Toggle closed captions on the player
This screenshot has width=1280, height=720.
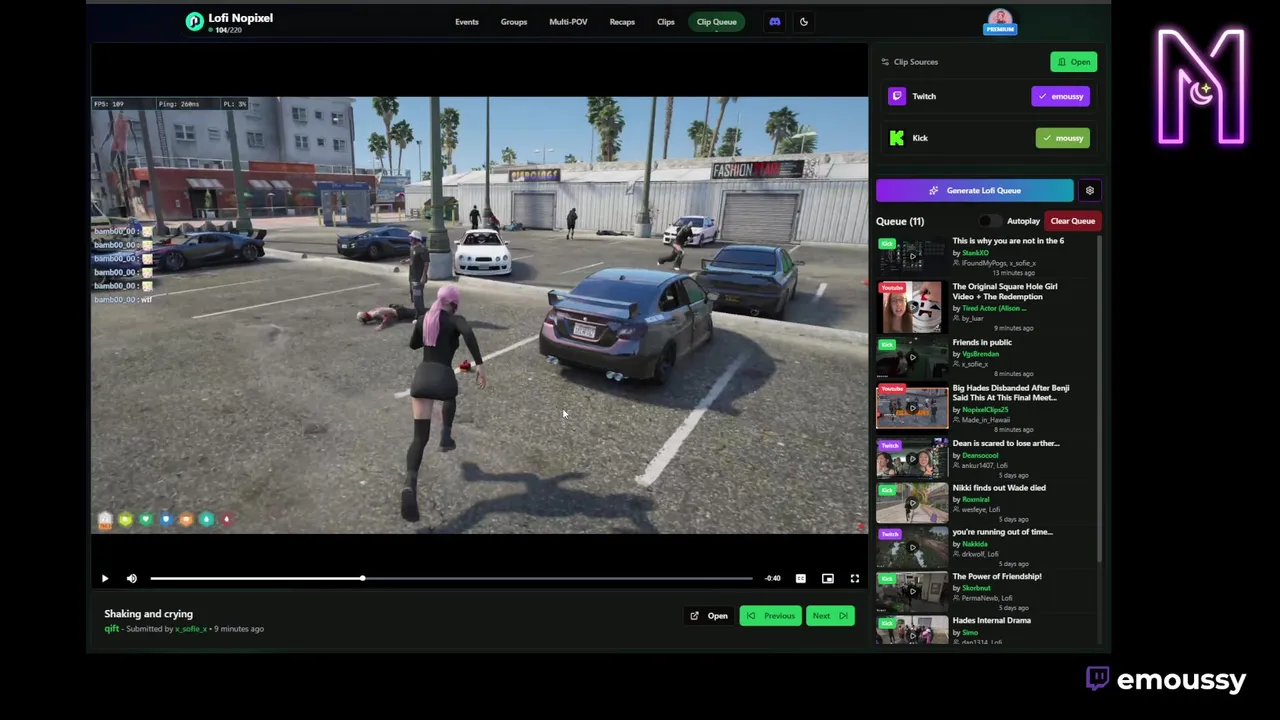pos(801,578)
